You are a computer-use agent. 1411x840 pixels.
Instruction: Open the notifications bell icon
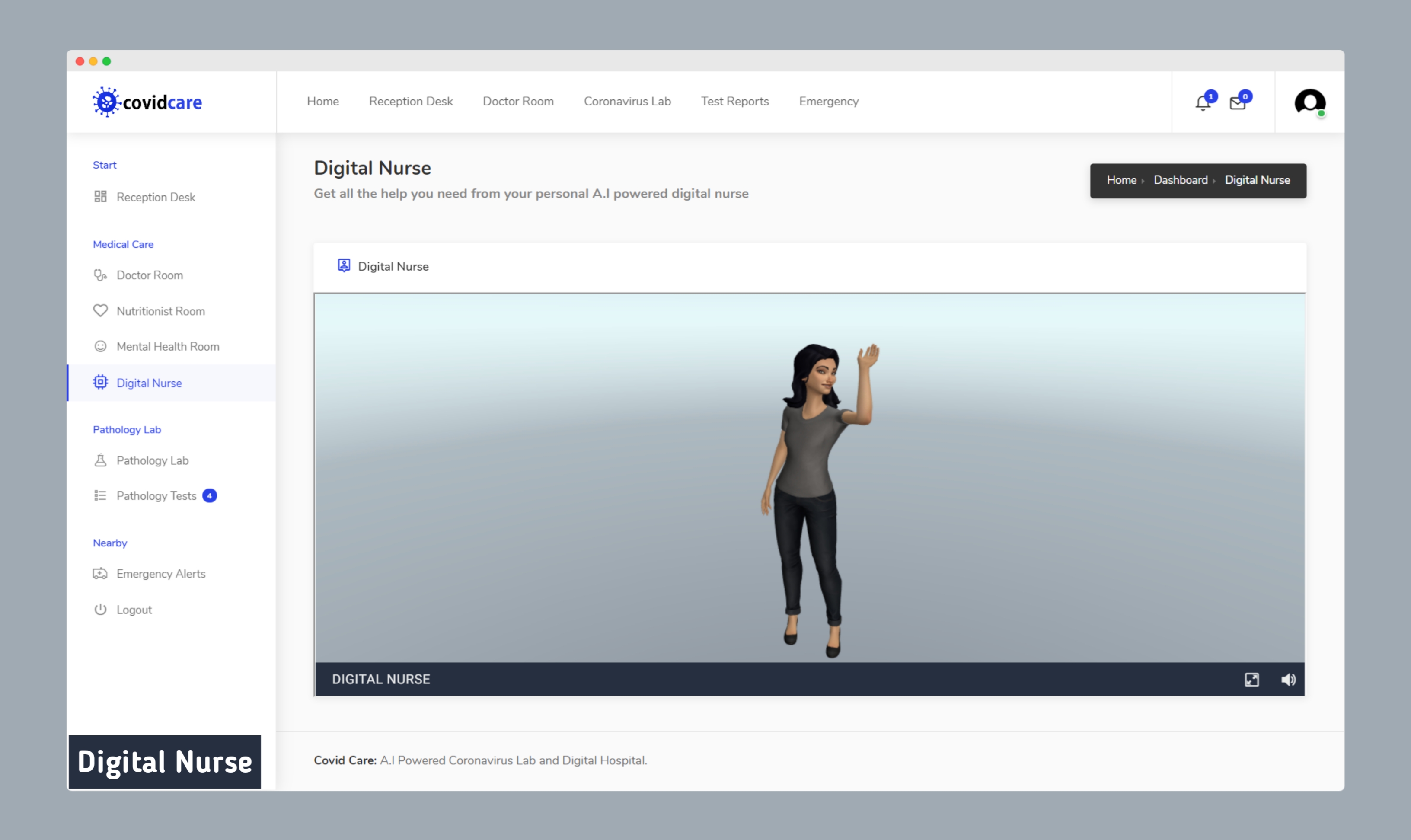[x=1203, y=103]
